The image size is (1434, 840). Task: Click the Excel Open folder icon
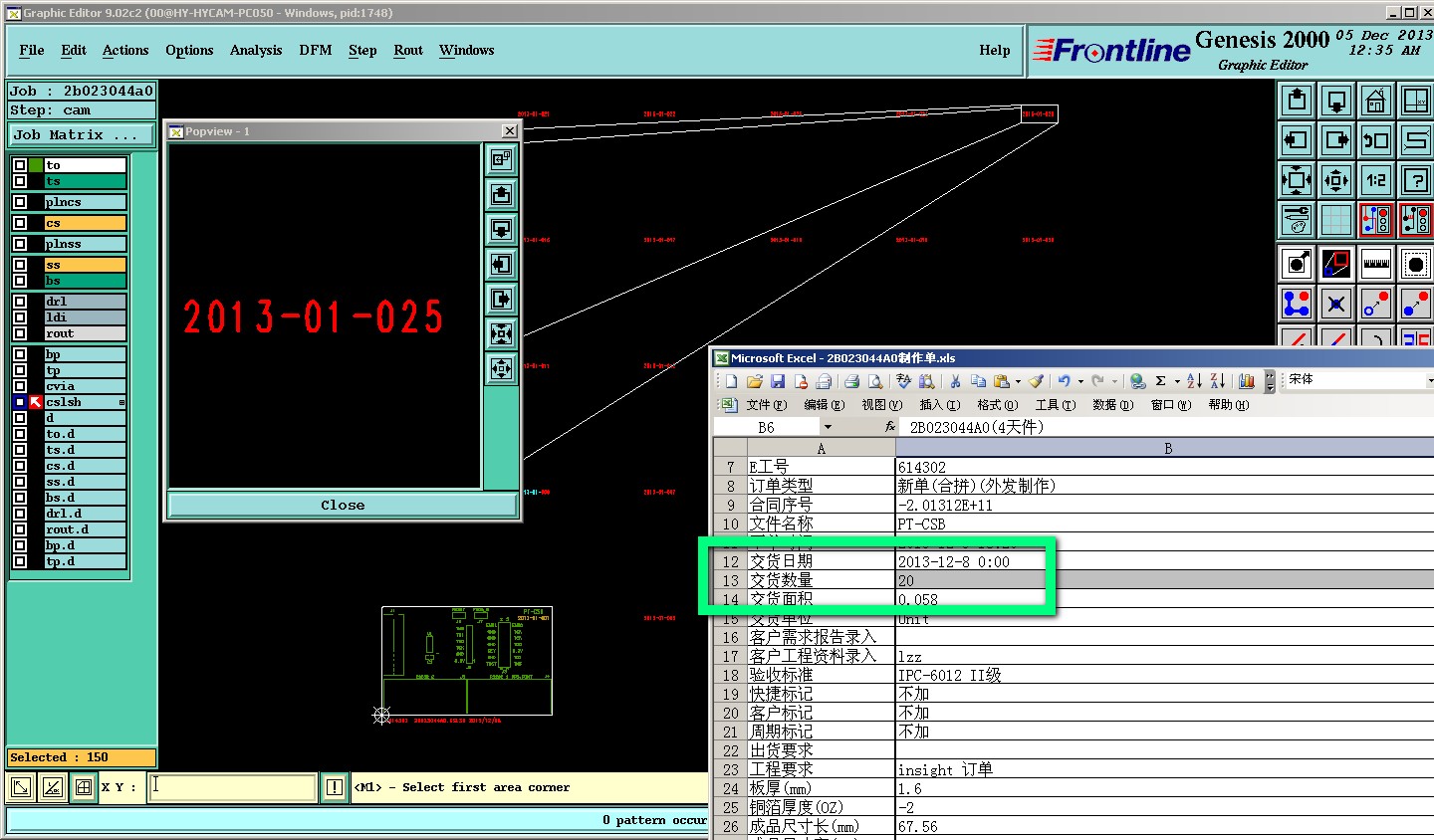pyautogui.click(x=754, y=381)
